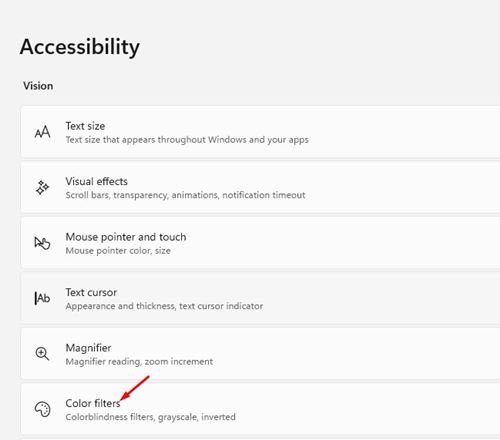500x440 pixels.
Task: Click 'Colorblindness filters, grayscale, inverted' description
Action: [x=151, y=417]
